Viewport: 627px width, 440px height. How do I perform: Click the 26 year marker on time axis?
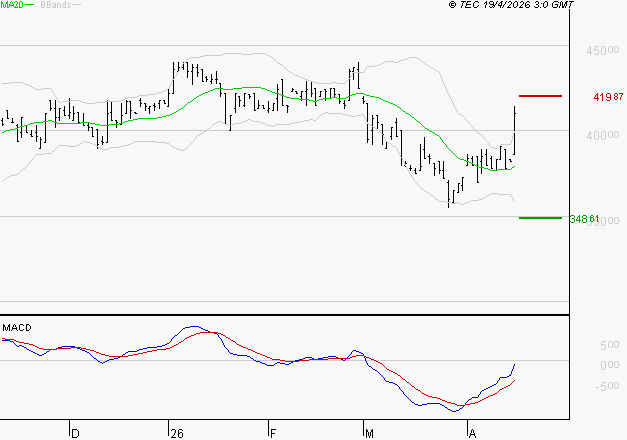coord(177,433)
